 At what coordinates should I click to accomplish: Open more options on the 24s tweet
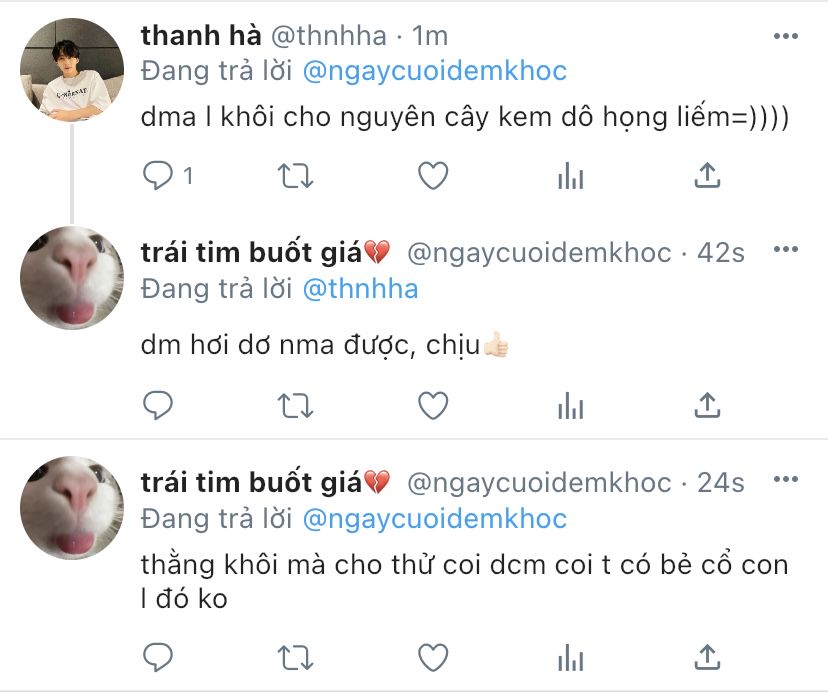click(x=787, y=482)
